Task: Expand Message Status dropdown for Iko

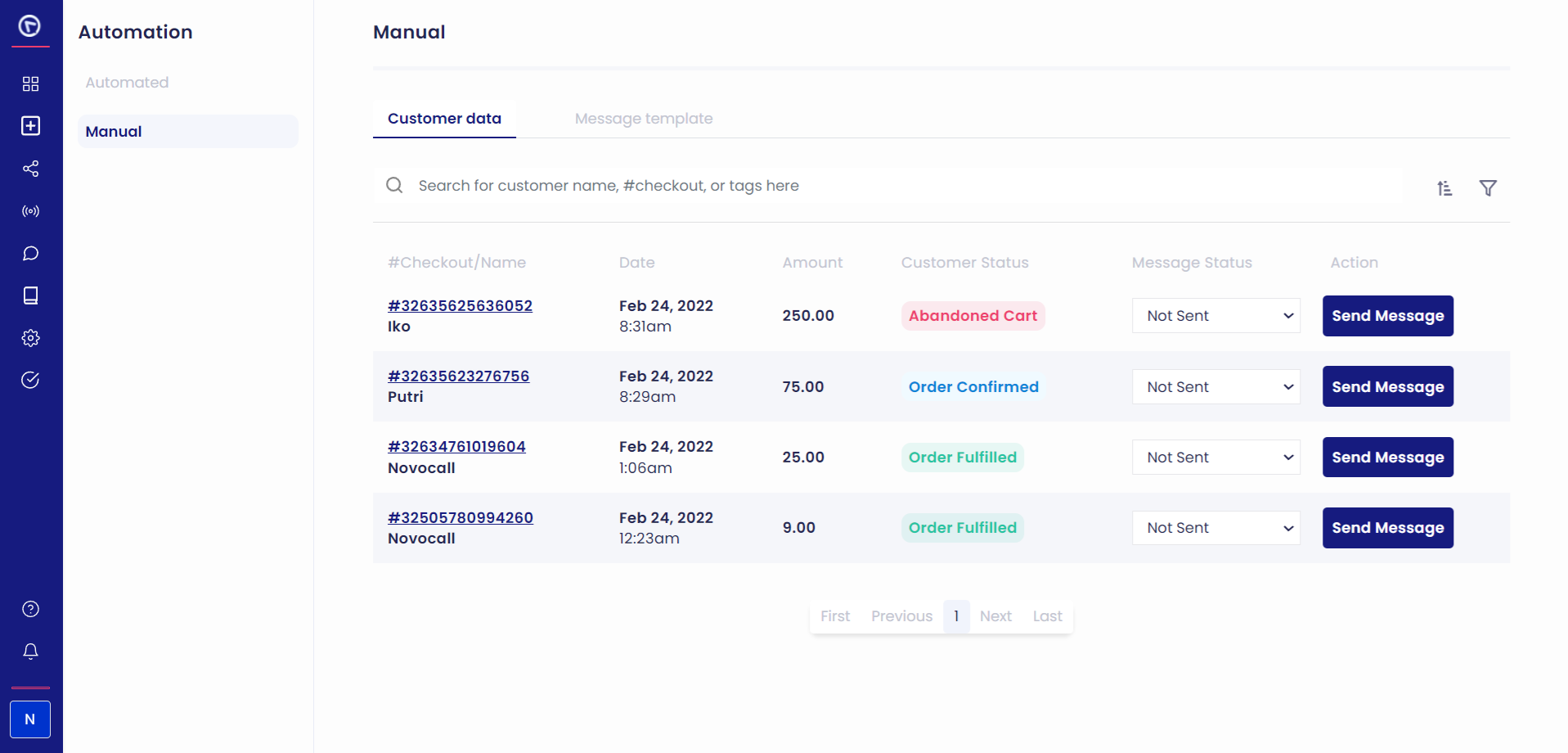Action: point(1216,316)
